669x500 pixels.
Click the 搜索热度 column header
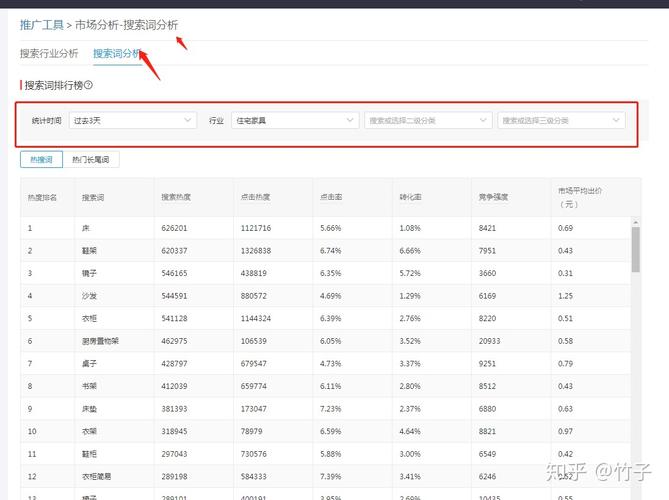[x=176, y=197]
